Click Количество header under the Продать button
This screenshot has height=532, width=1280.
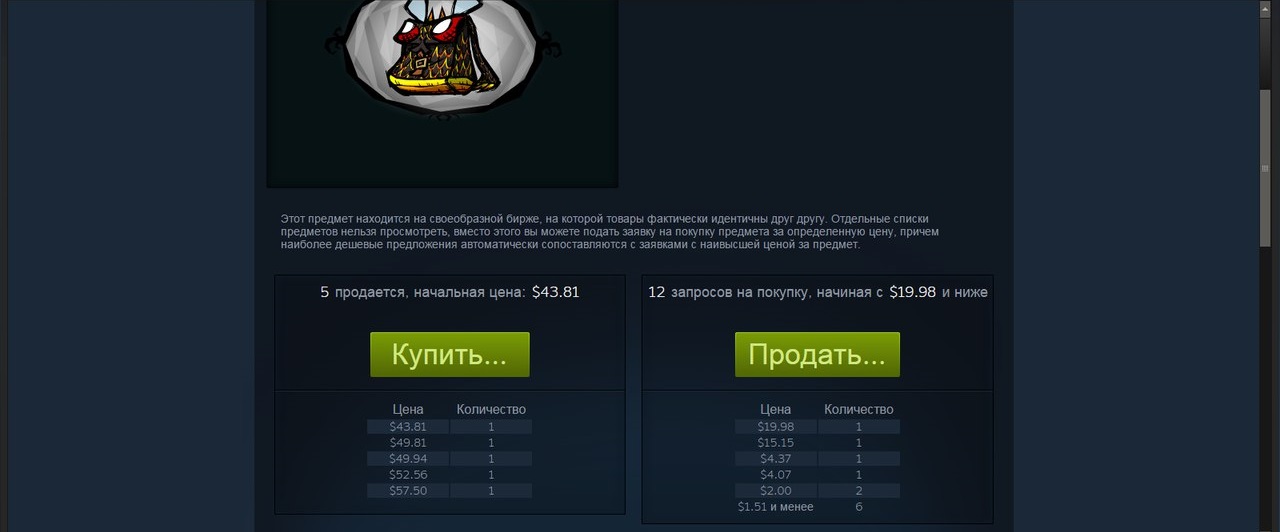click(x=858, y=409)
